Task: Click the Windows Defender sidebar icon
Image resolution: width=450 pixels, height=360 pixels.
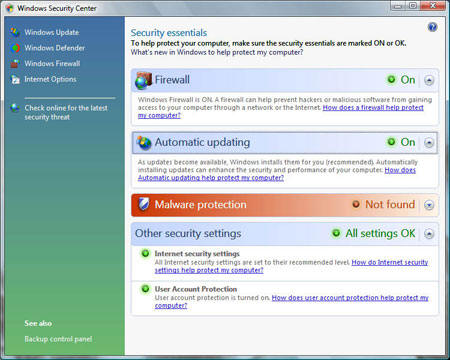Action: (x=15, y=48)
